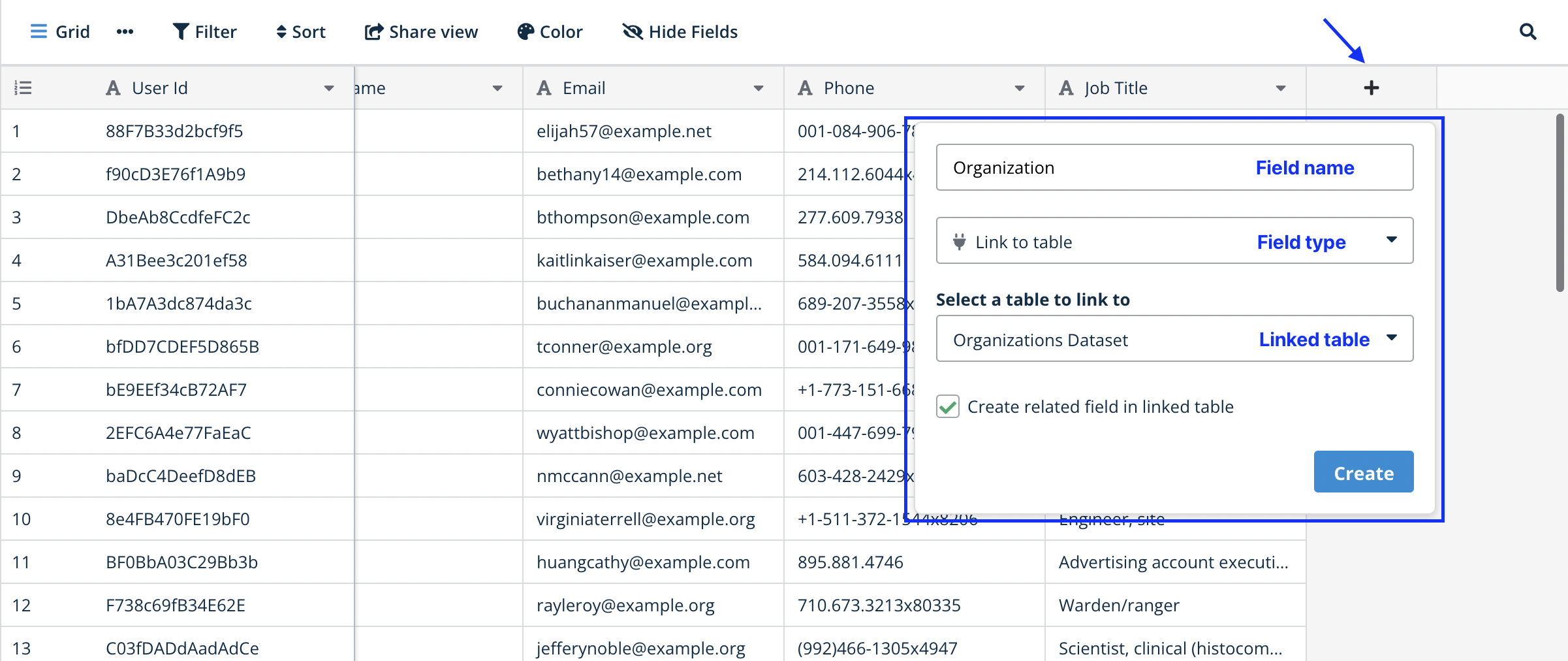Screen dimensions: 1568x661
Task: Open the Sort options
Action: [300, 31]
